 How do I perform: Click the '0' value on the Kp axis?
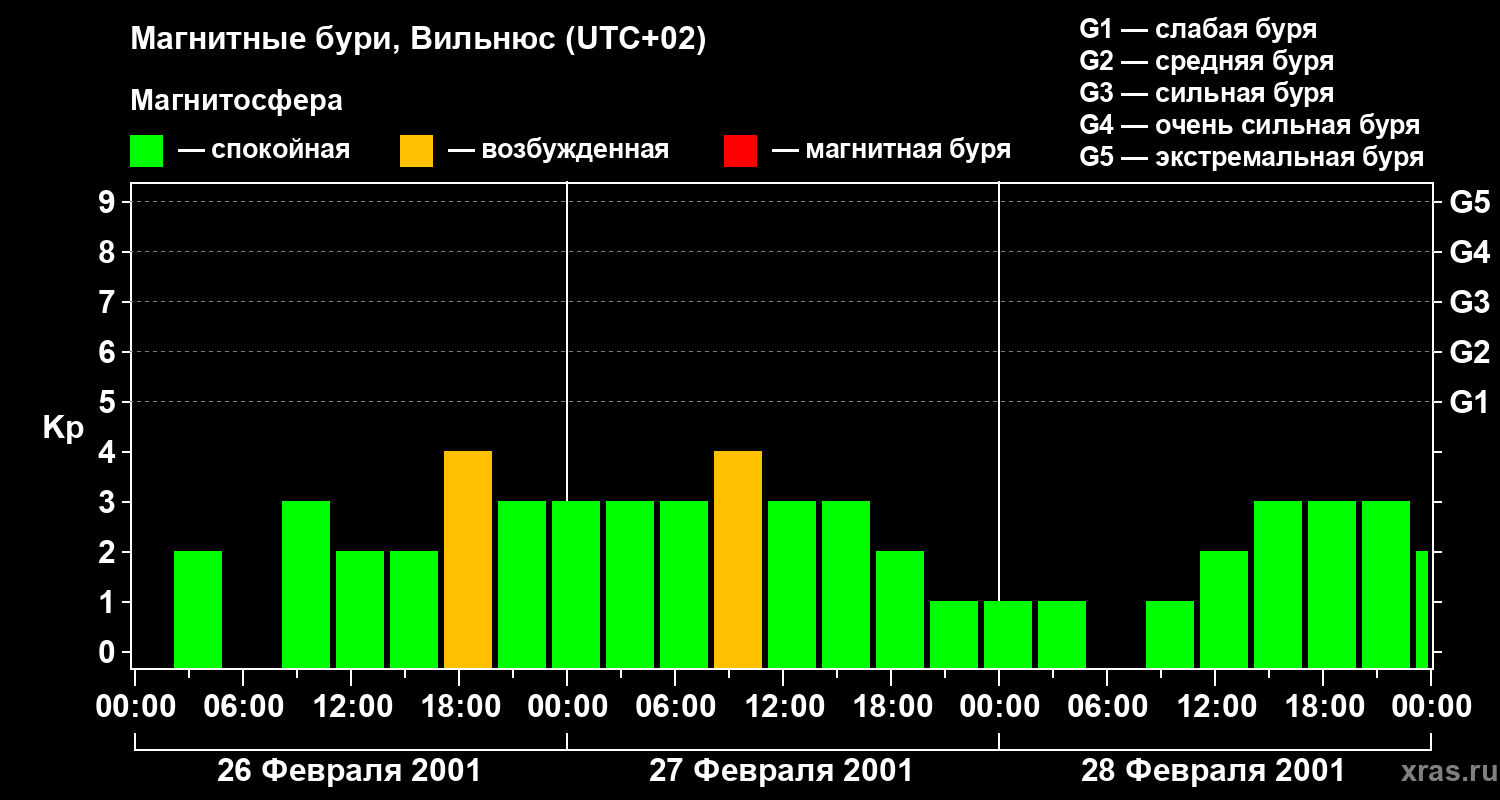pyautogui.click(x=109, y=652)
